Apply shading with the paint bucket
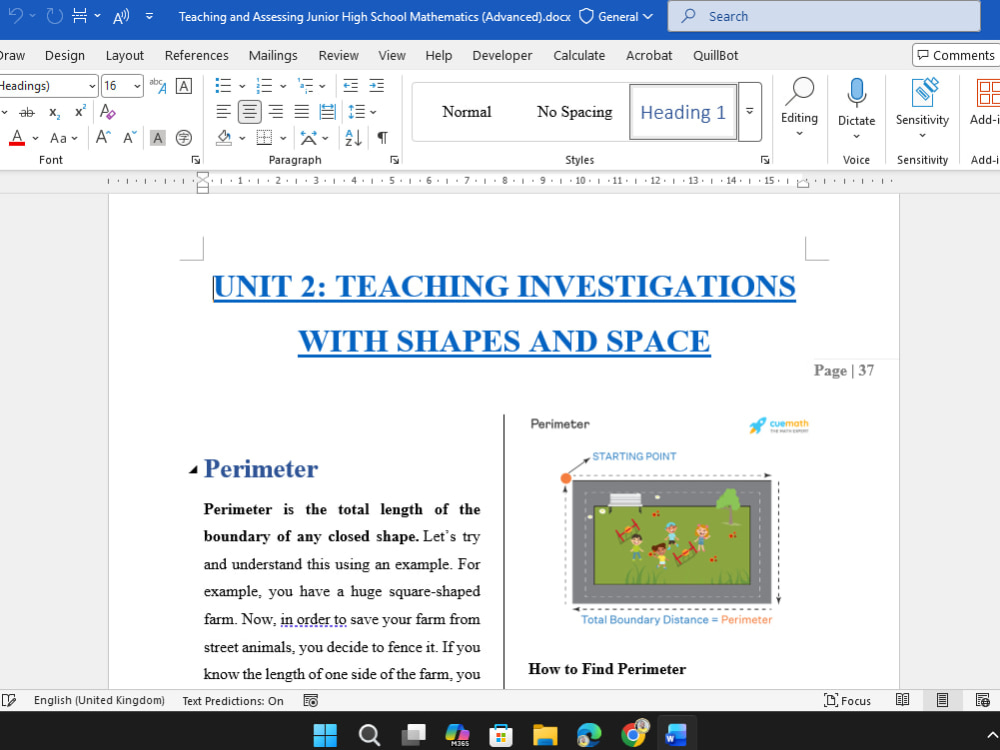Screen dimensions: 1000x750 click(224, 138)
